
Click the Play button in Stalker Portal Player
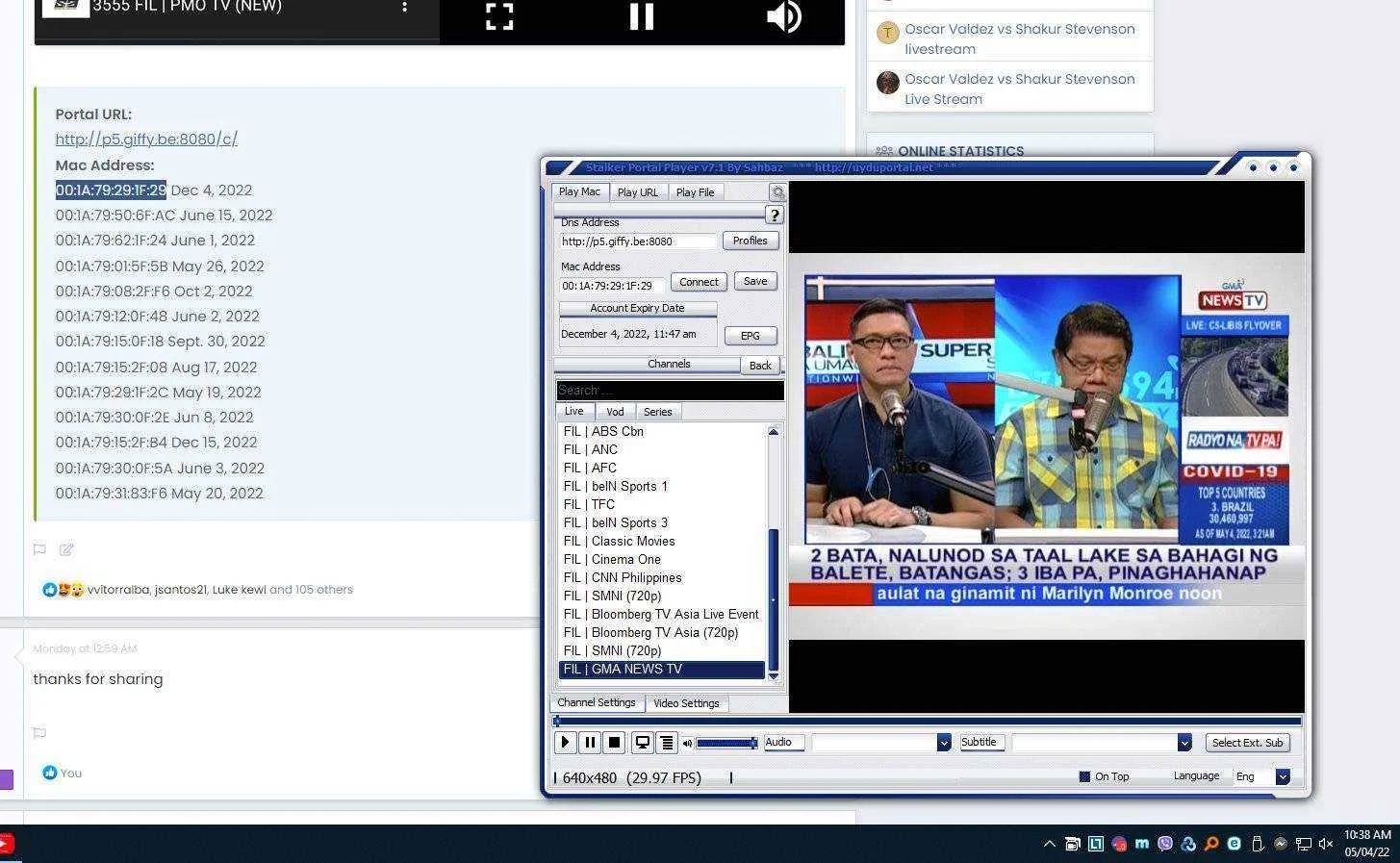(x=566, y=743)
